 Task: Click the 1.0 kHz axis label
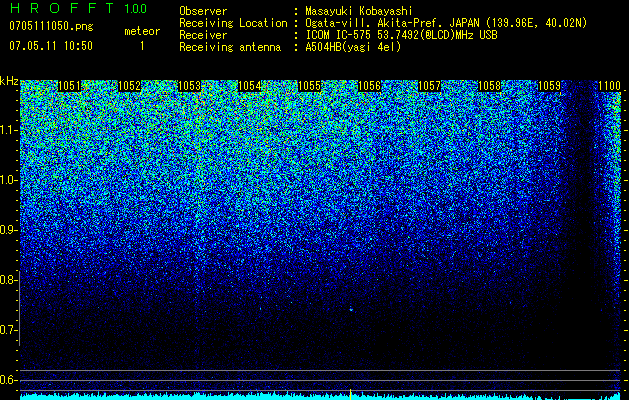pyautogui.click(x=8, y=180)
